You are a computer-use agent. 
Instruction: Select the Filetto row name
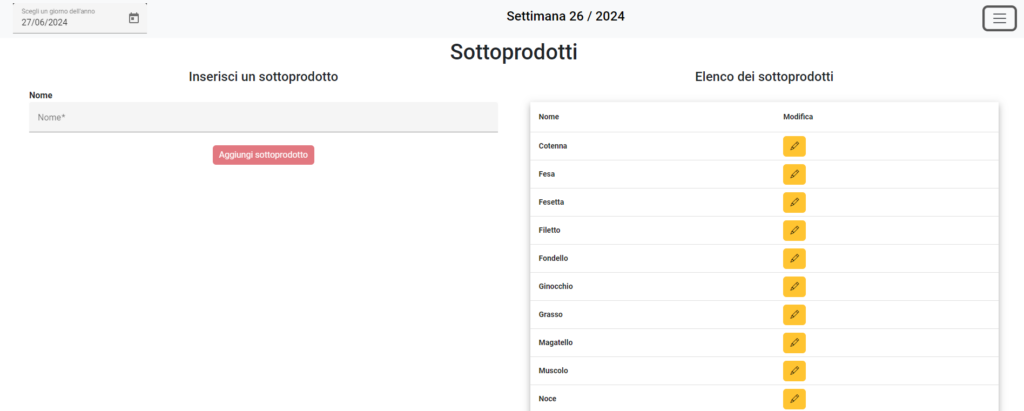(x=549, y=231)
